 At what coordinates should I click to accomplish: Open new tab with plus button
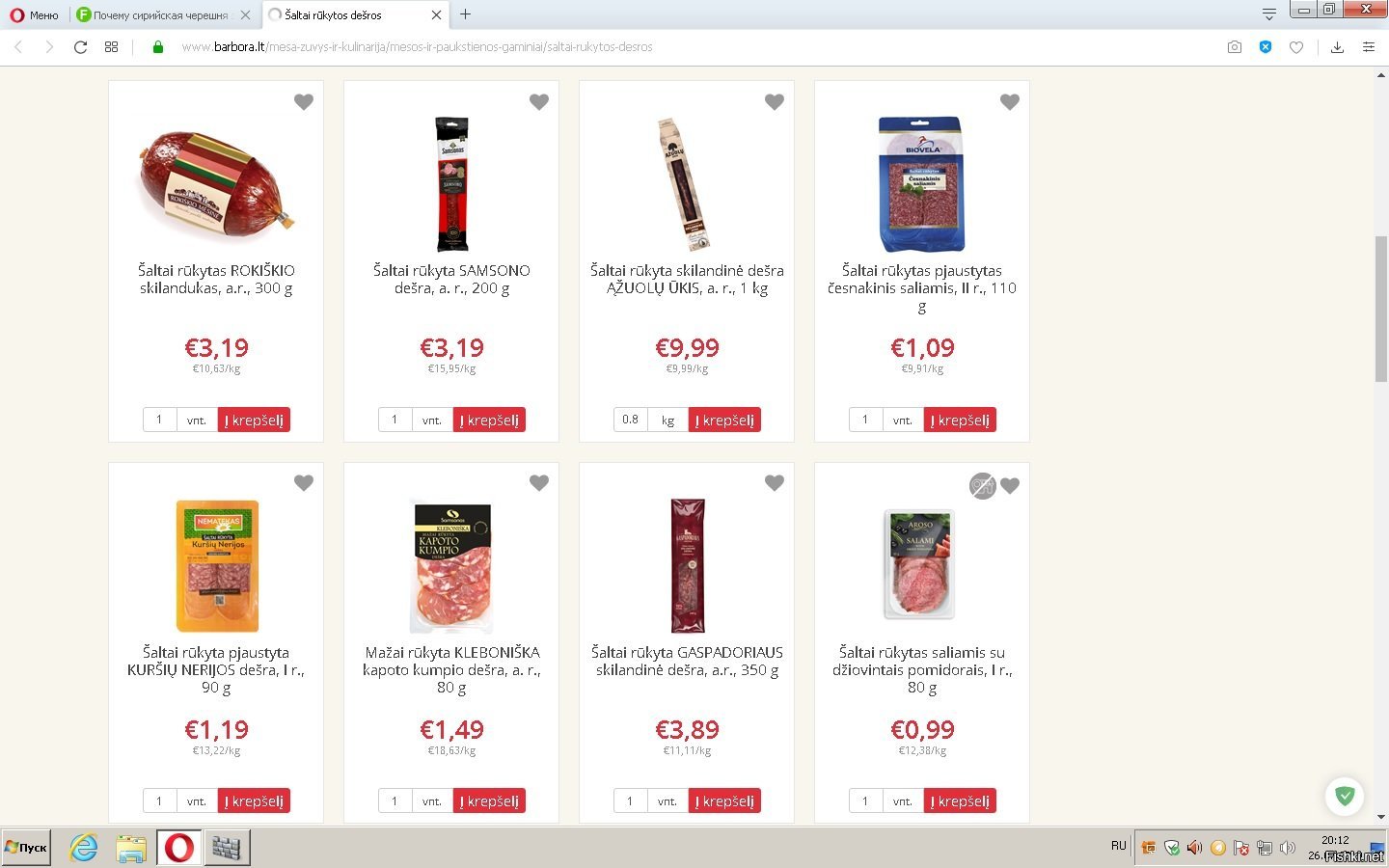tap(465, 14)
